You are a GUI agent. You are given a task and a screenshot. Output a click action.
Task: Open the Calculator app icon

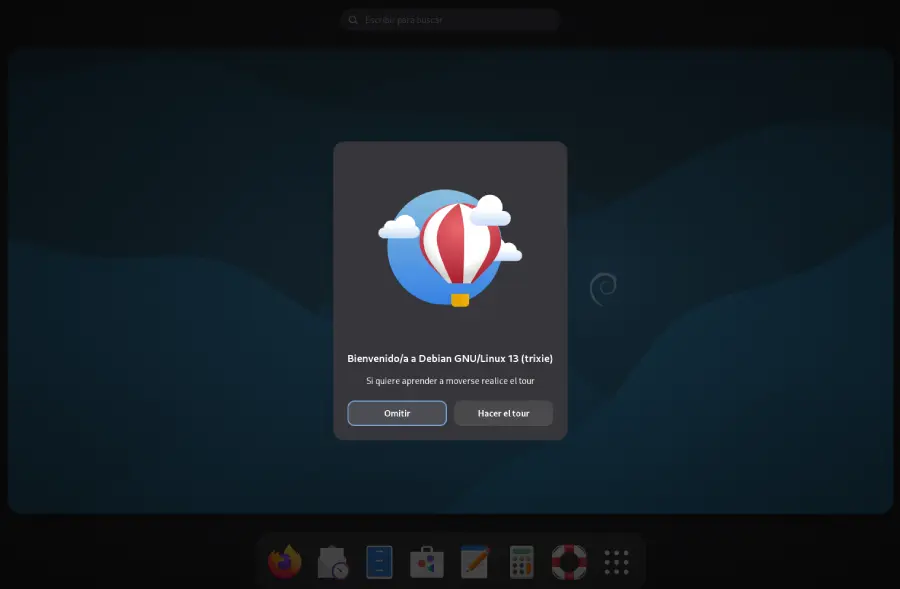tap(521, 562)
